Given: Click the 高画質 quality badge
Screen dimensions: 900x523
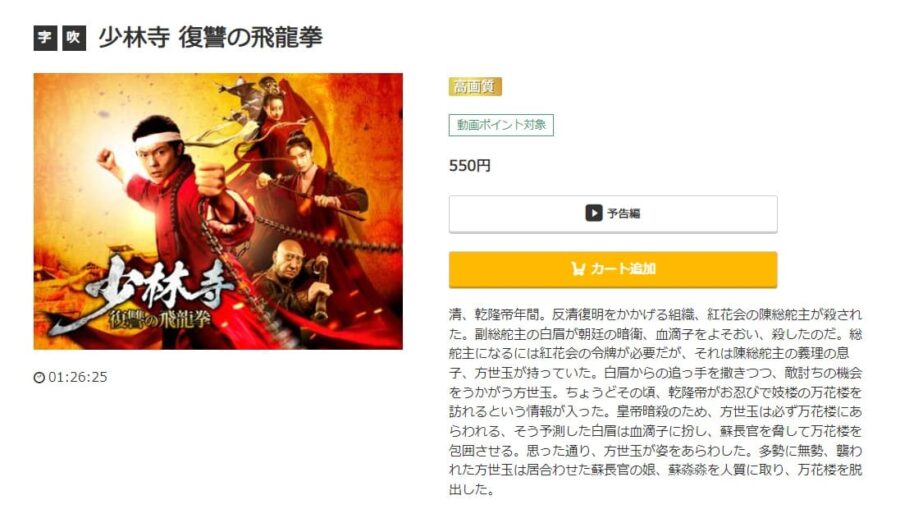Looking at the screenshot, I should (x=475, y=87).
